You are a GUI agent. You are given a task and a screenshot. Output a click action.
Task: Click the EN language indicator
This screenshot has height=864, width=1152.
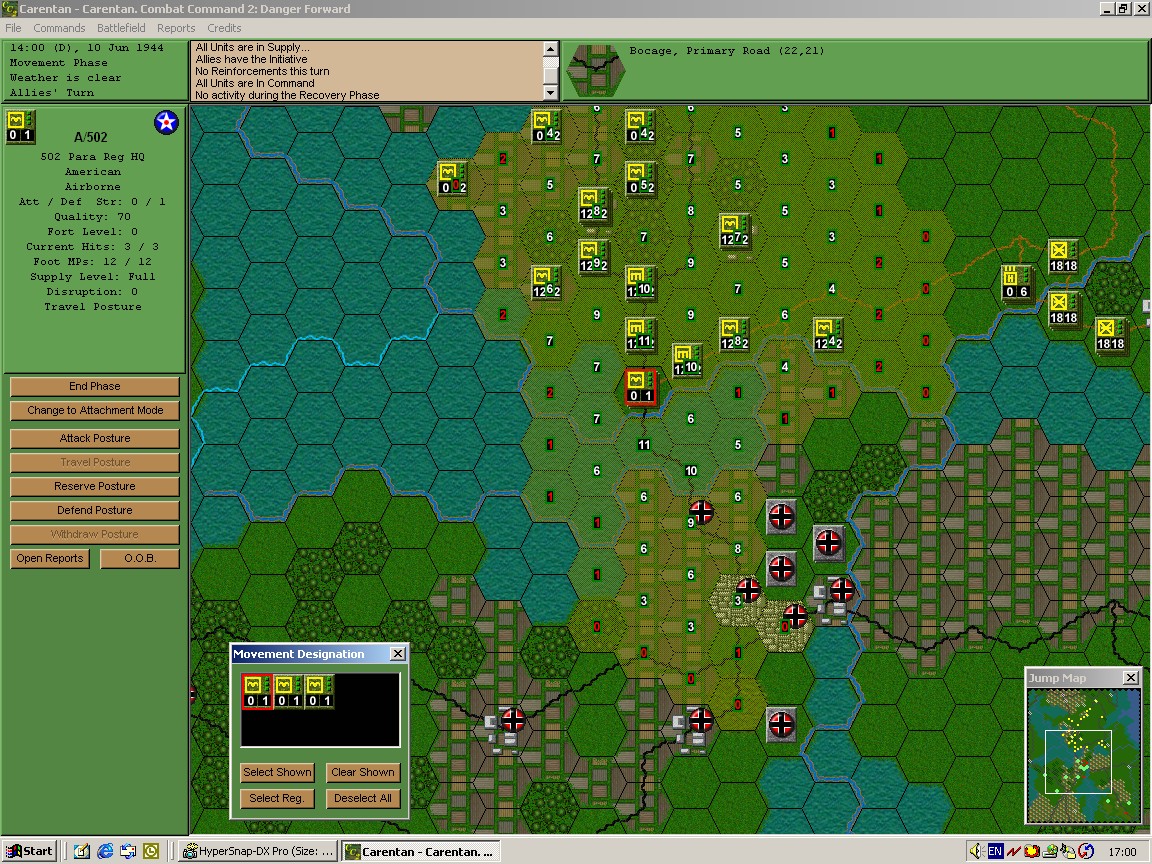[995, 852]
